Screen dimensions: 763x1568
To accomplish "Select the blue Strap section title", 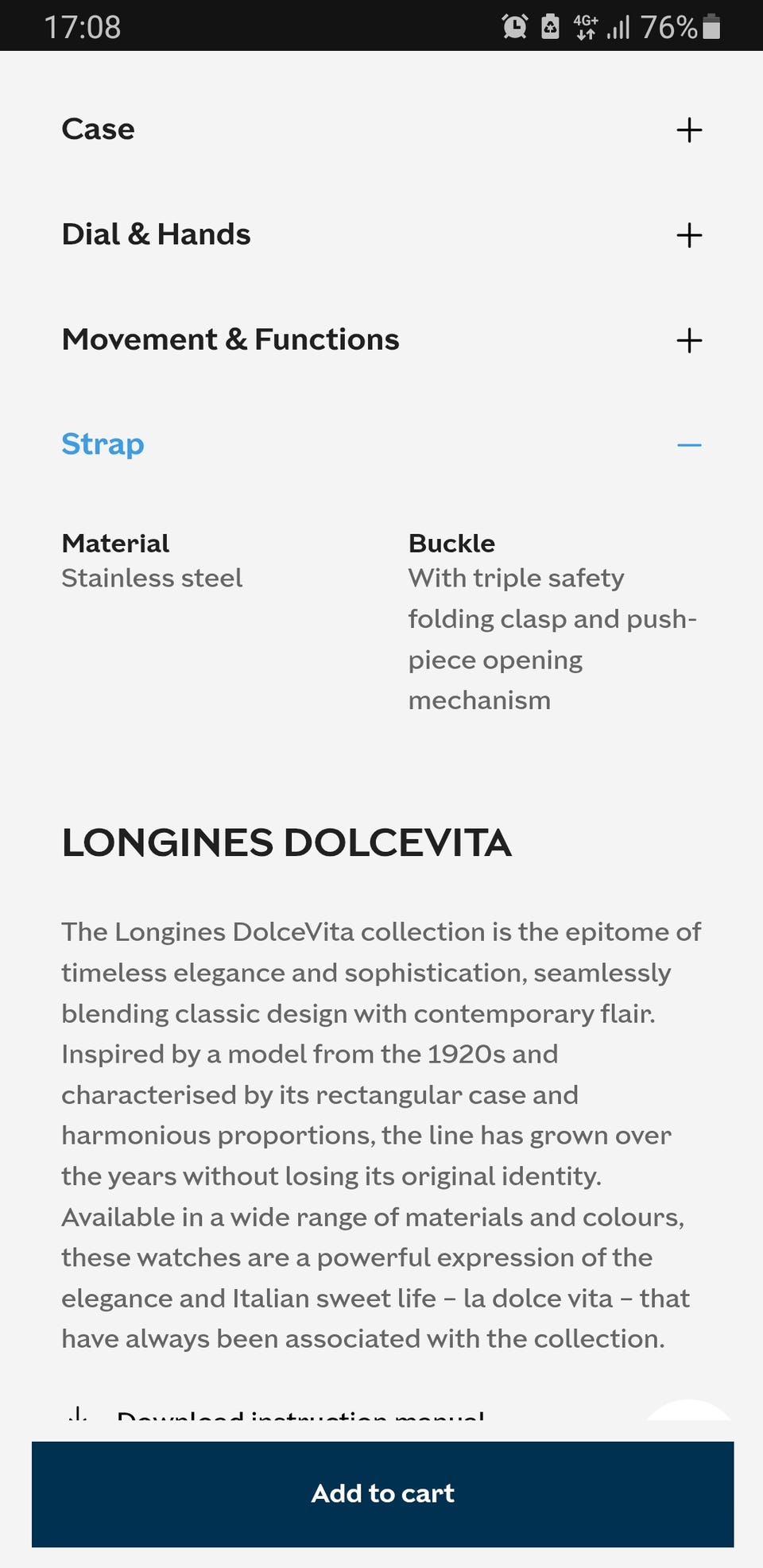I will point(103,444).
